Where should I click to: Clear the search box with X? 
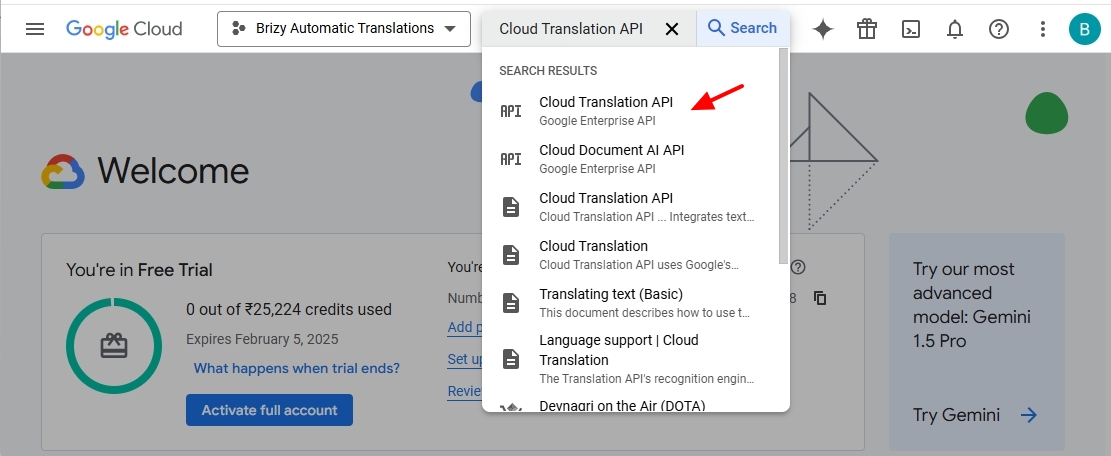672,29
